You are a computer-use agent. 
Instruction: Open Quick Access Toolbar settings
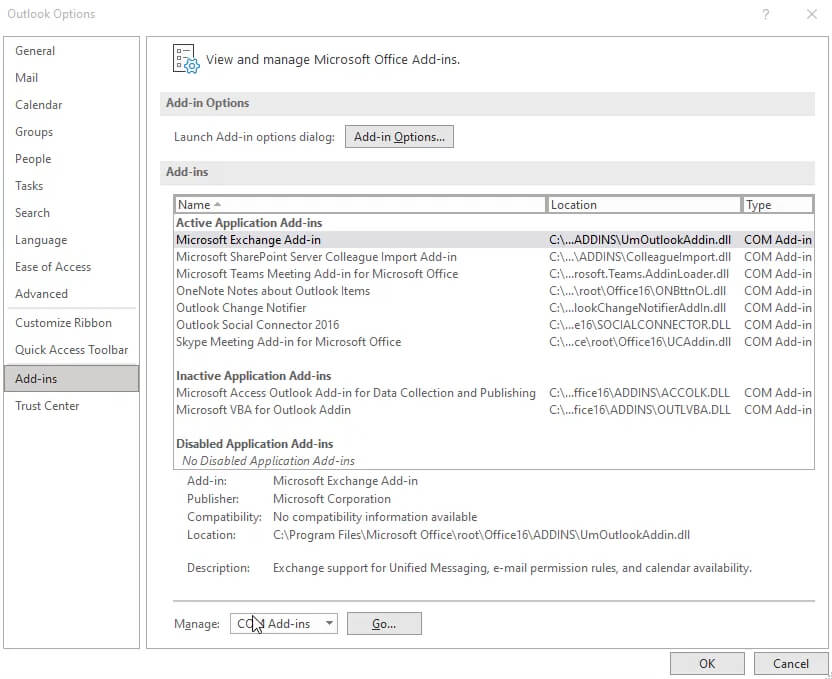tap(72, 350)
